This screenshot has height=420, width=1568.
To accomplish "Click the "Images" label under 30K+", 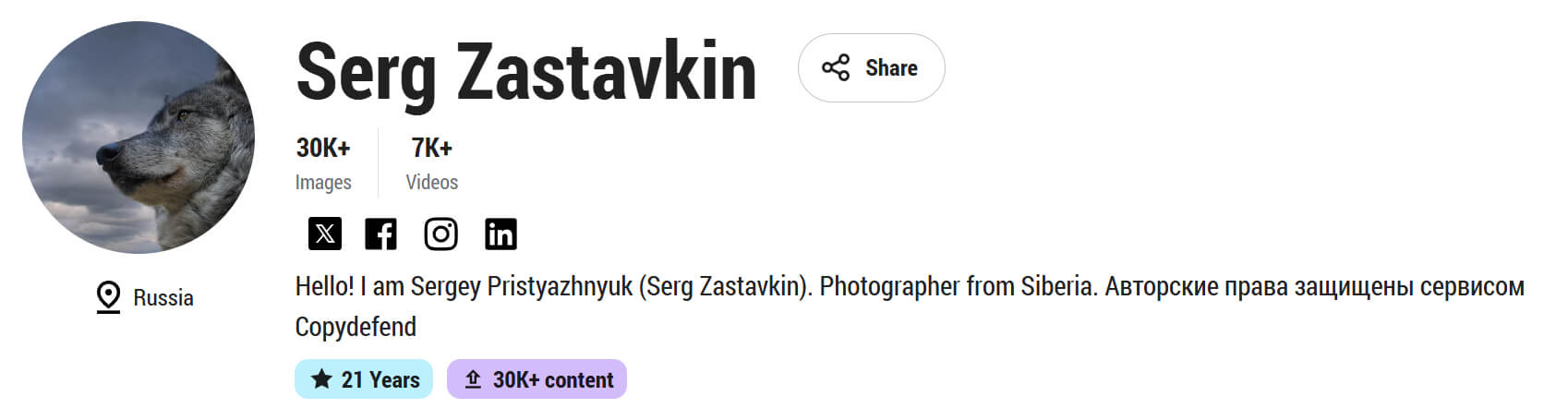I will pos(323,182).
